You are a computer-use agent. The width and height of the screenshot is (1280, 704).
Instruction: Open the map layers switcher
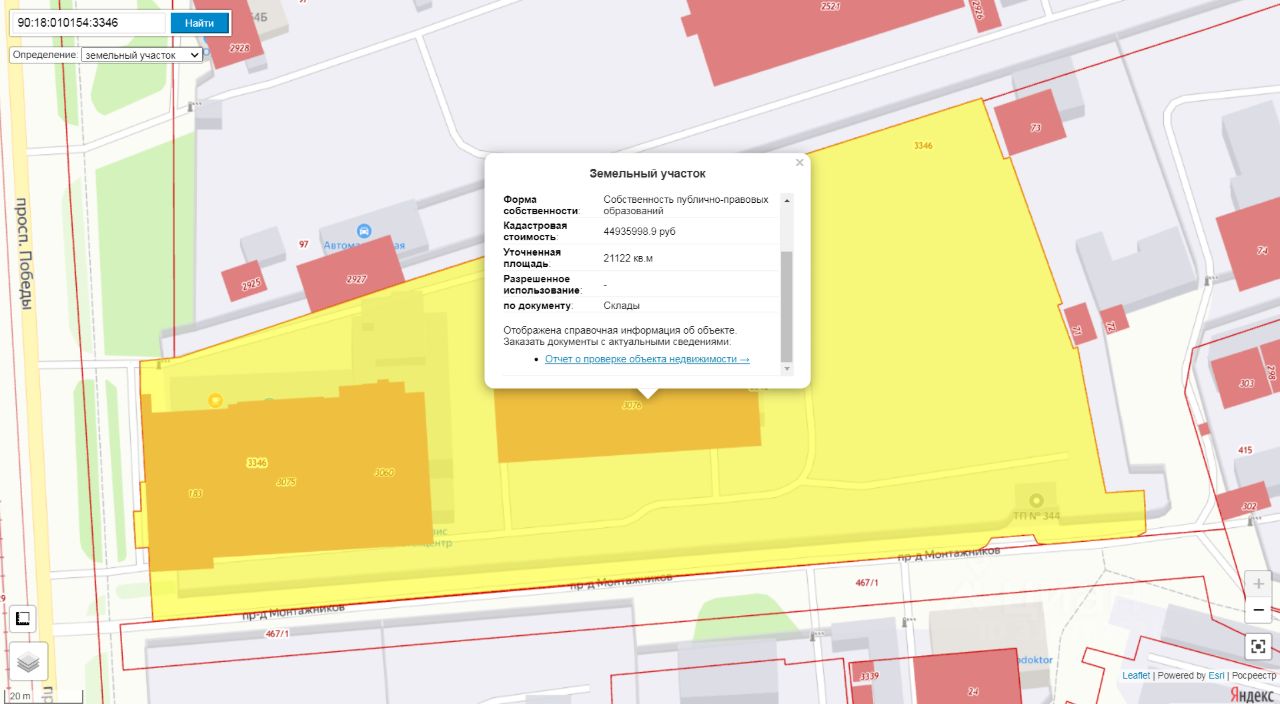coord(28,661)
